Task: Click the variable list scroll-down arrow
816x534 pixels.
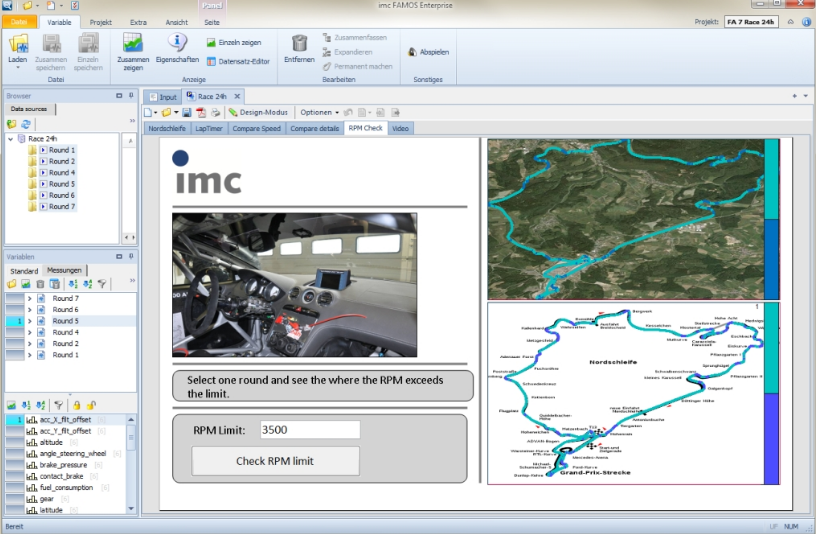Action: pos(131,508)
